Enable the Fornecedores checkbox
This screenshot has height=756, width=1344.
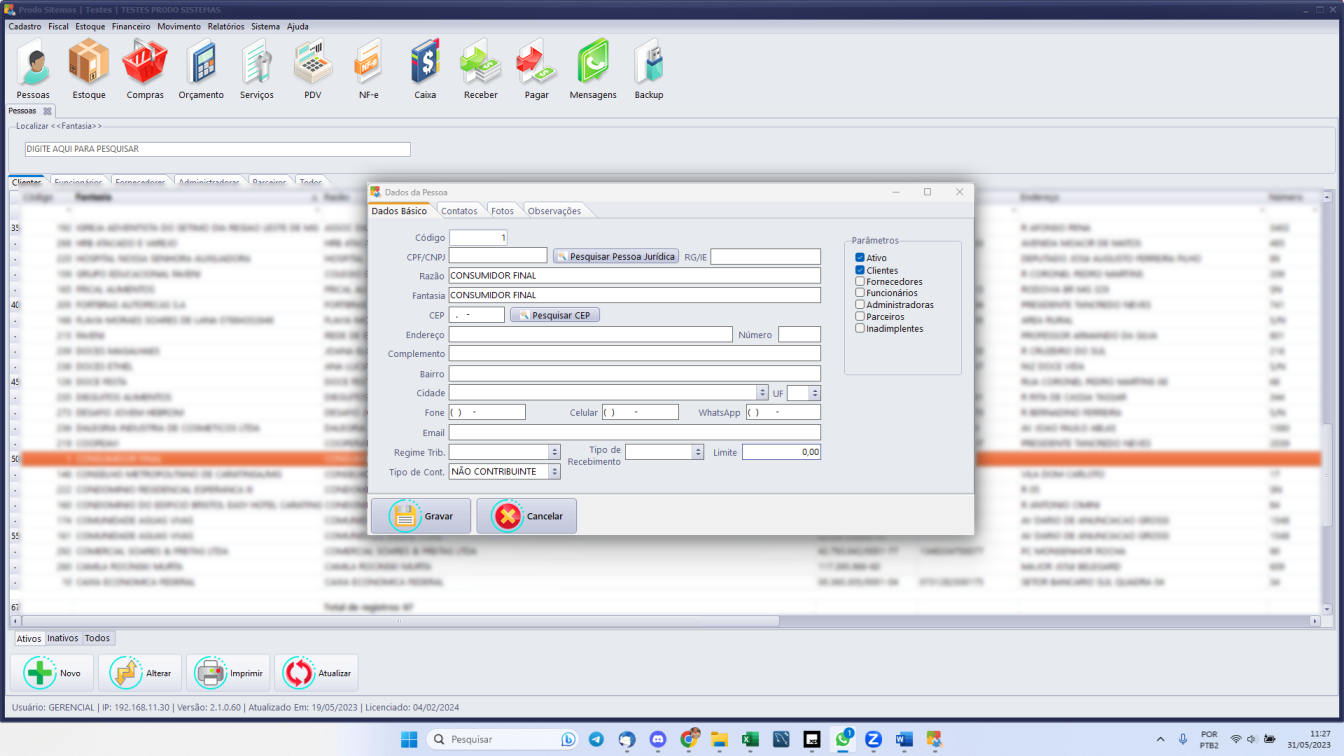coord(858,281)
